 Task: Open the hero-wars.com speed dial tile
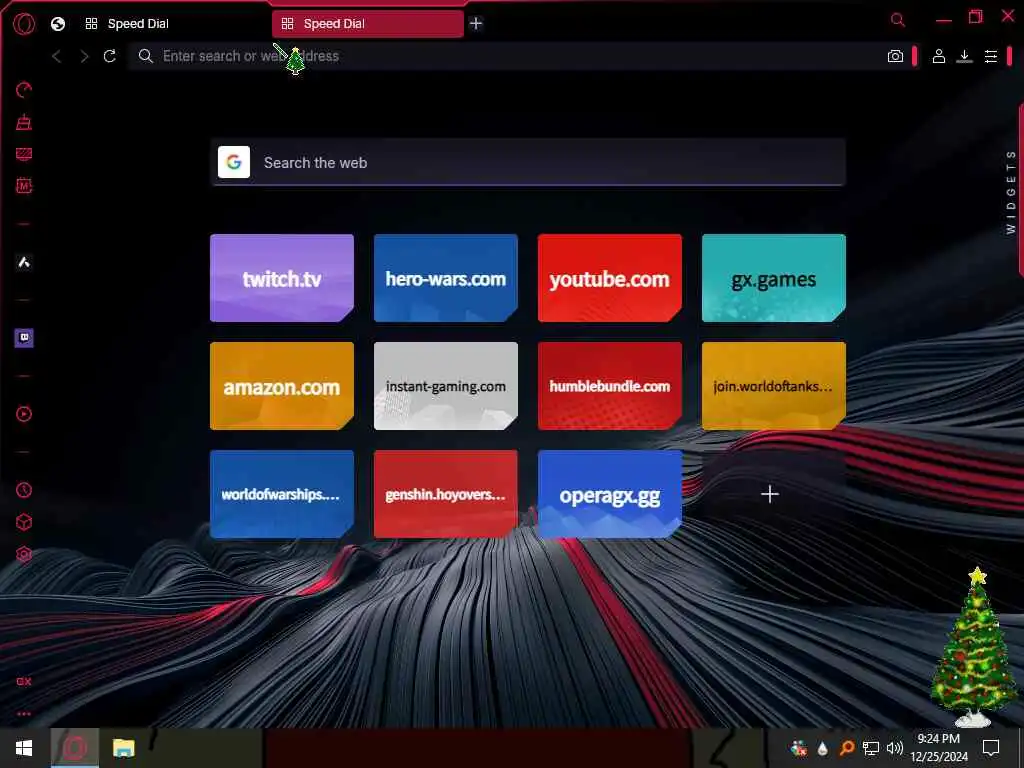[x=445, y=278]
